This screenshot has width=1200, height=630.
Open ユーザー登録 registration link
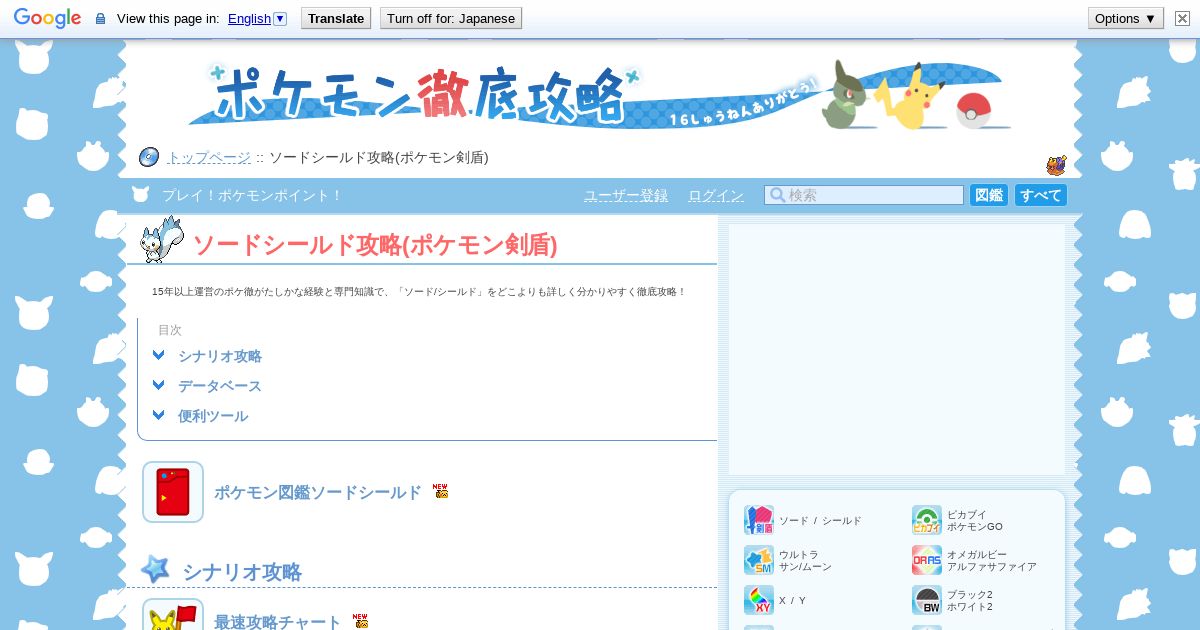626,195
